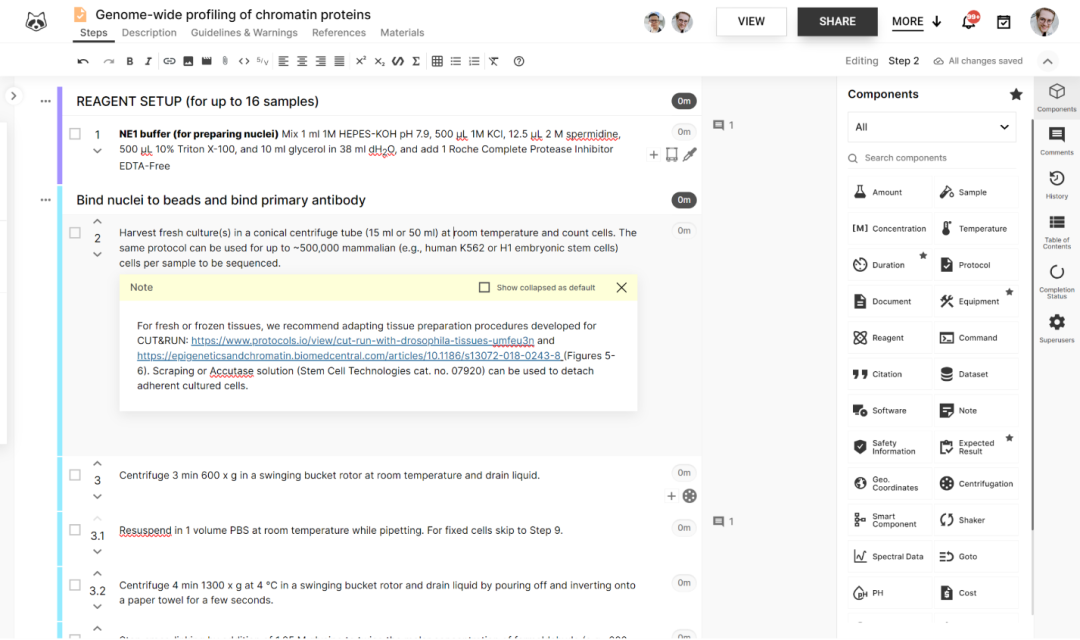Show the Table of Contents panel
The height and width of the screenshot is (640, 1080).
(x=1057, y=232)
